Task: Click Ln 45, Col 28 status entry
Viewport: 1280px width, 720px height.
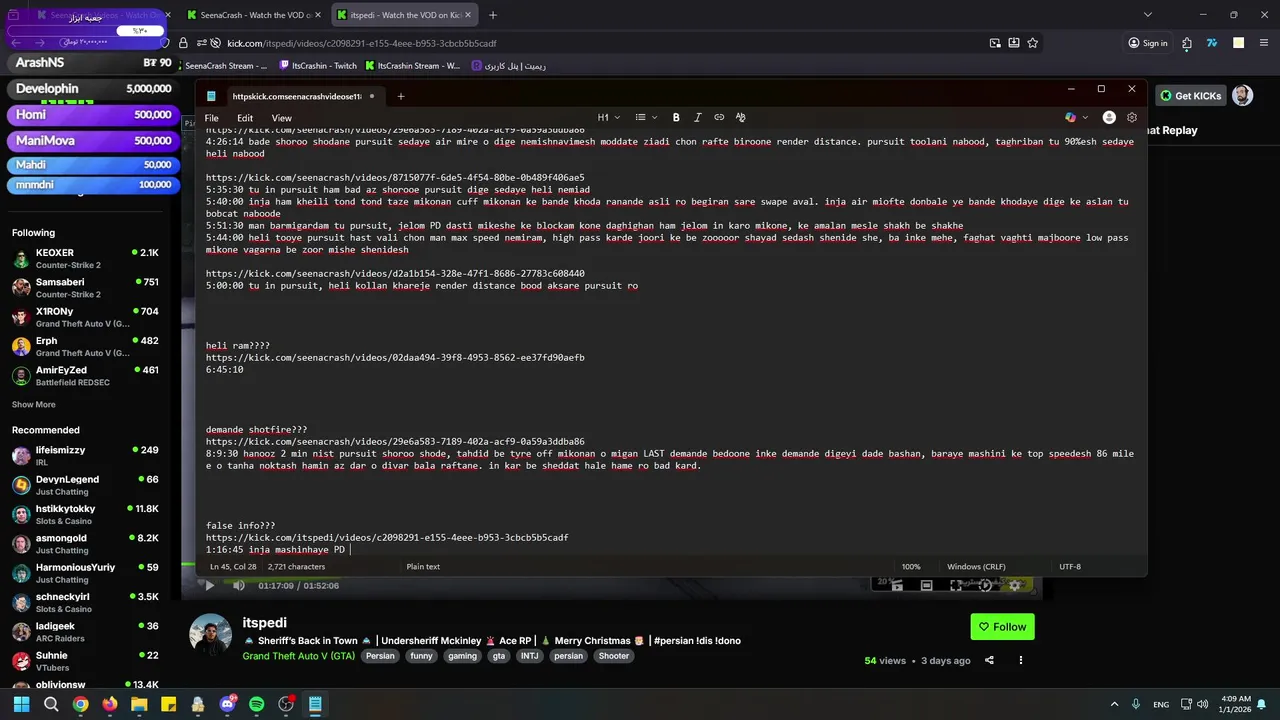Action: click(233, 566)
